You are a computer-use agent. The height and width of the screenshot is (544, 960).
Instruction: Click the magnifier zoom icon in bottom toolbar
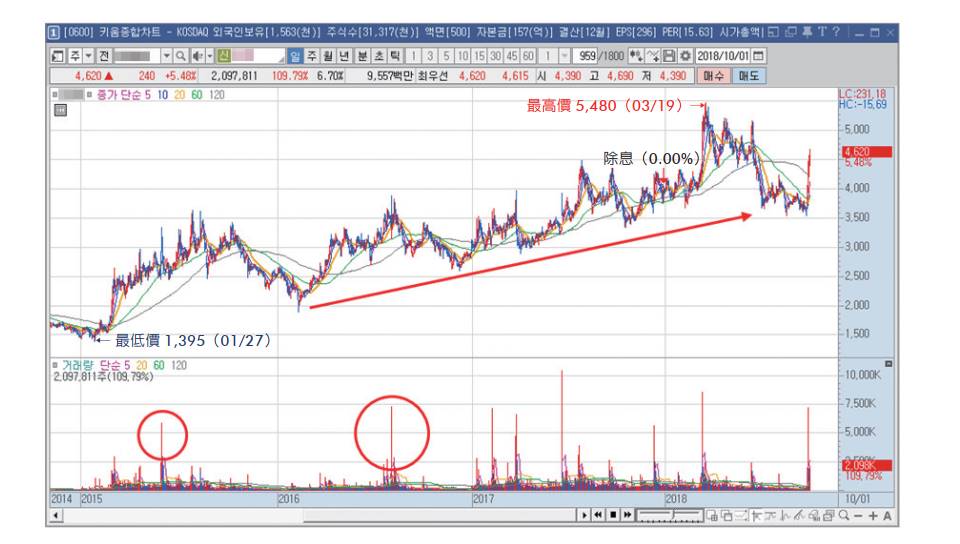click(x=844, y=516)
